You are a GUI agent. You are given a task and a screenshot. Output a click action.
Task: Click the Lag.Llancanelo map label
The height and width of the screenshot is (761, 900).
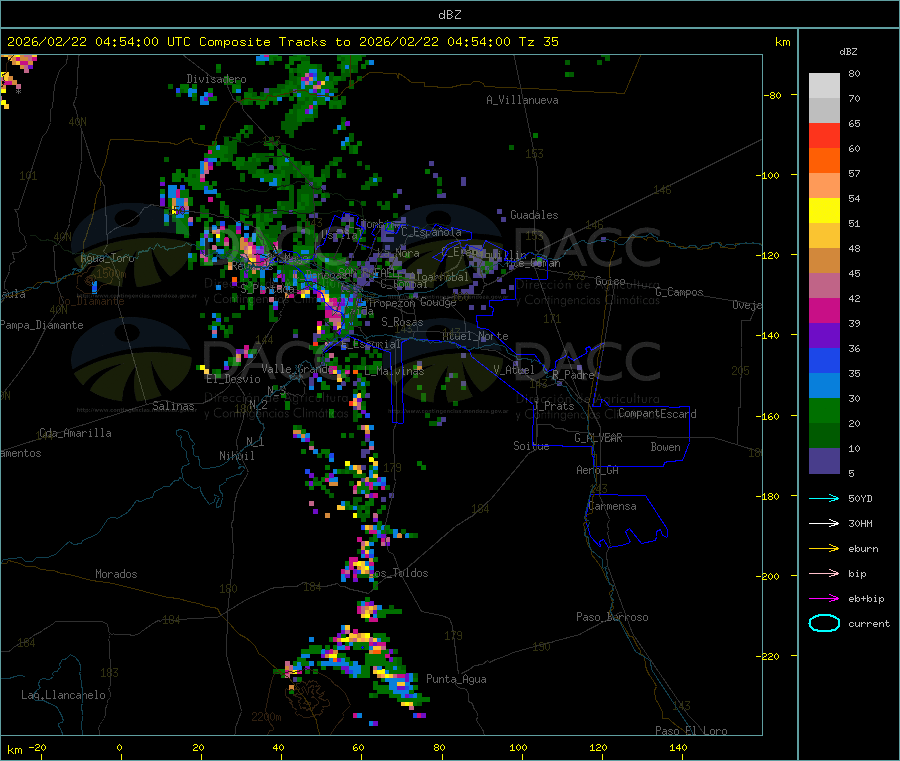click(x=63, y=695)
